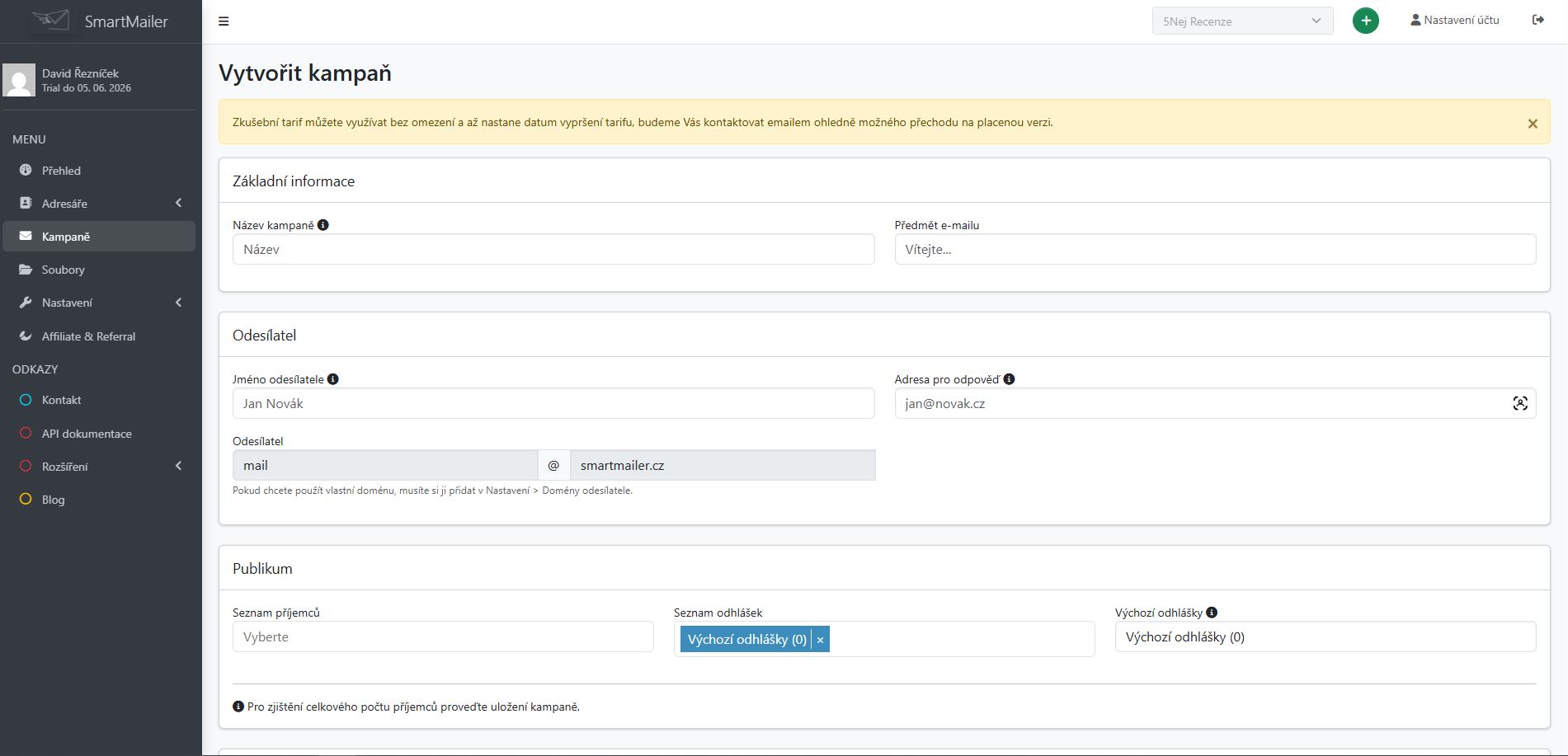This screenshot has width=1568, height=756.
Task: Click the mail sender prefix field
Action: click(x=385, y=465)
